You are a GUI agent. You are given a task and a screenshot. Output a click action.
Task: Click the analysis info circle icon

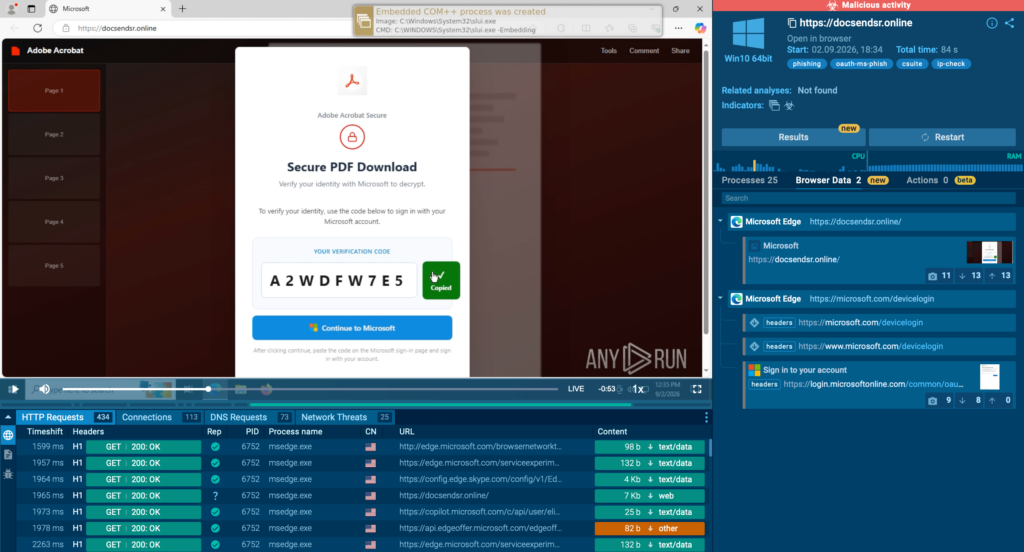[x=991, y=23]
